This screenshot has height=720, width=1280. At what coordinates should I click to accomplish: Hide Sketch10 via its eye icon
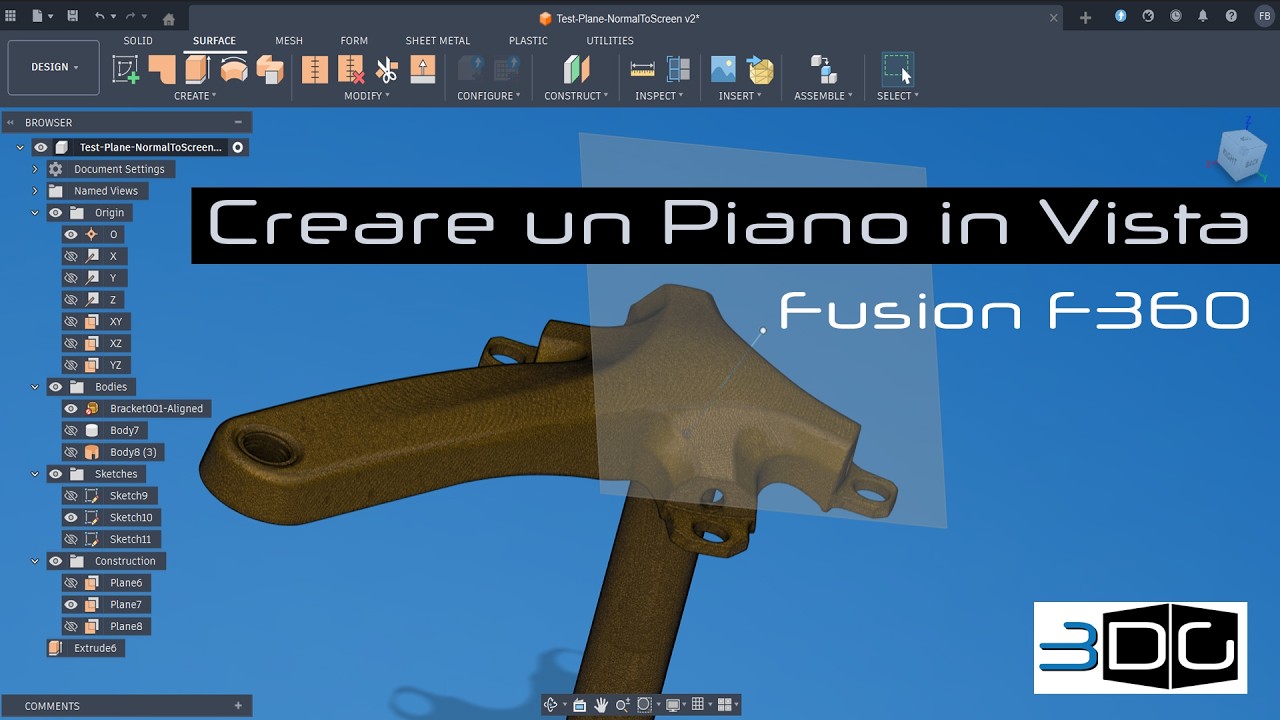[71, 517]
